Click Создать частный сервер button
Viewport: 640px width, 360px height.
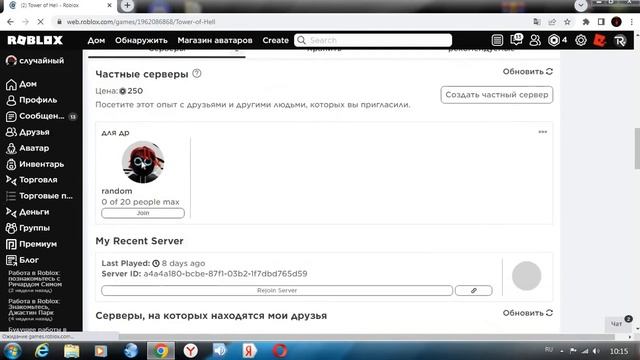click(x=497, y=95)
